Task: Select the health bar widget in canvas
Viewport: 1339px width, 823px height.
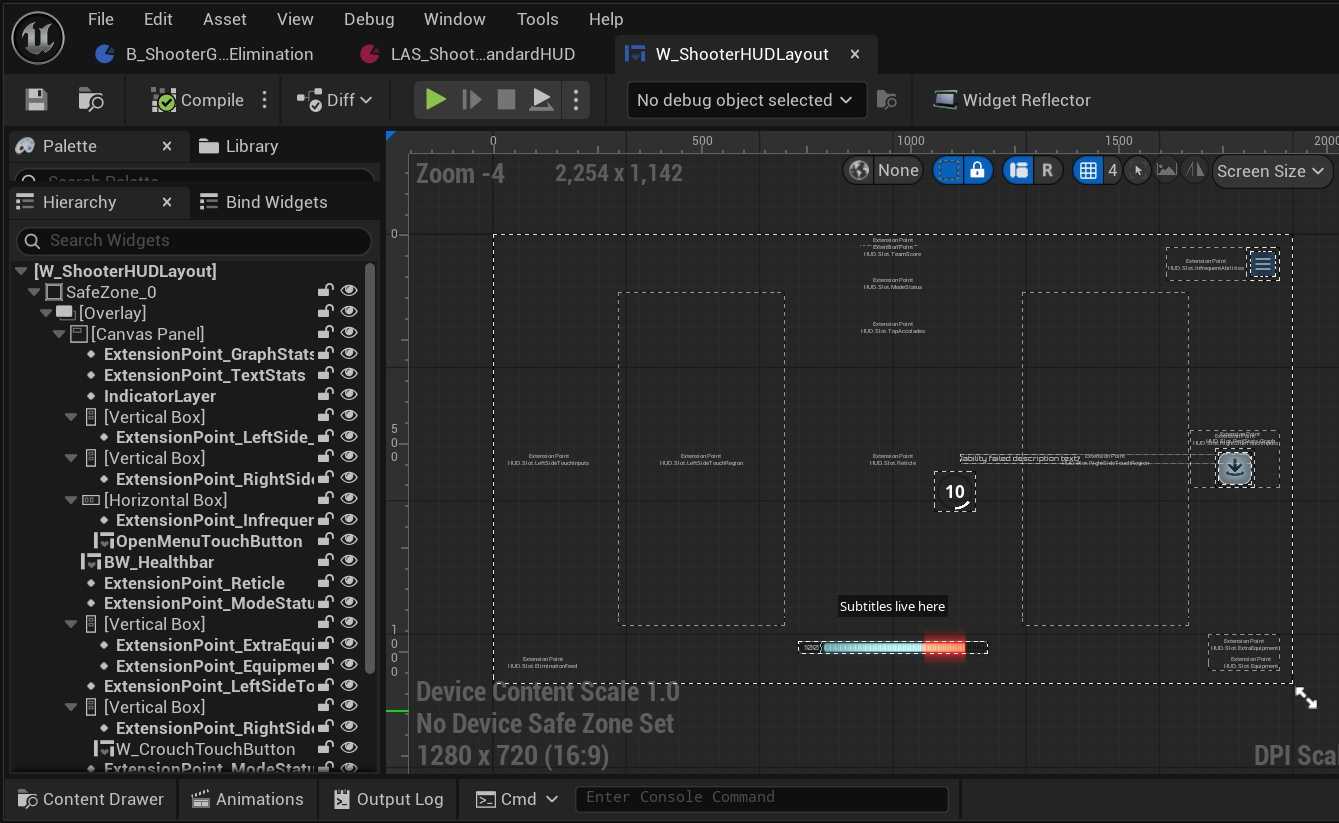Action: pyautogui.click(x=892, y=648)
